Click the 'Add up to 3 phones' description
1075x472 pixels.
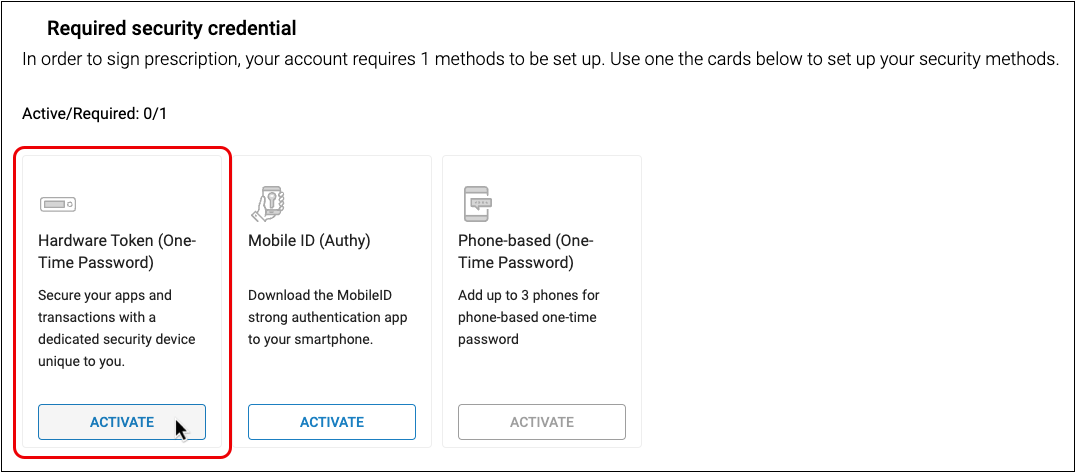pyautogui.click(x=529, y=317)
